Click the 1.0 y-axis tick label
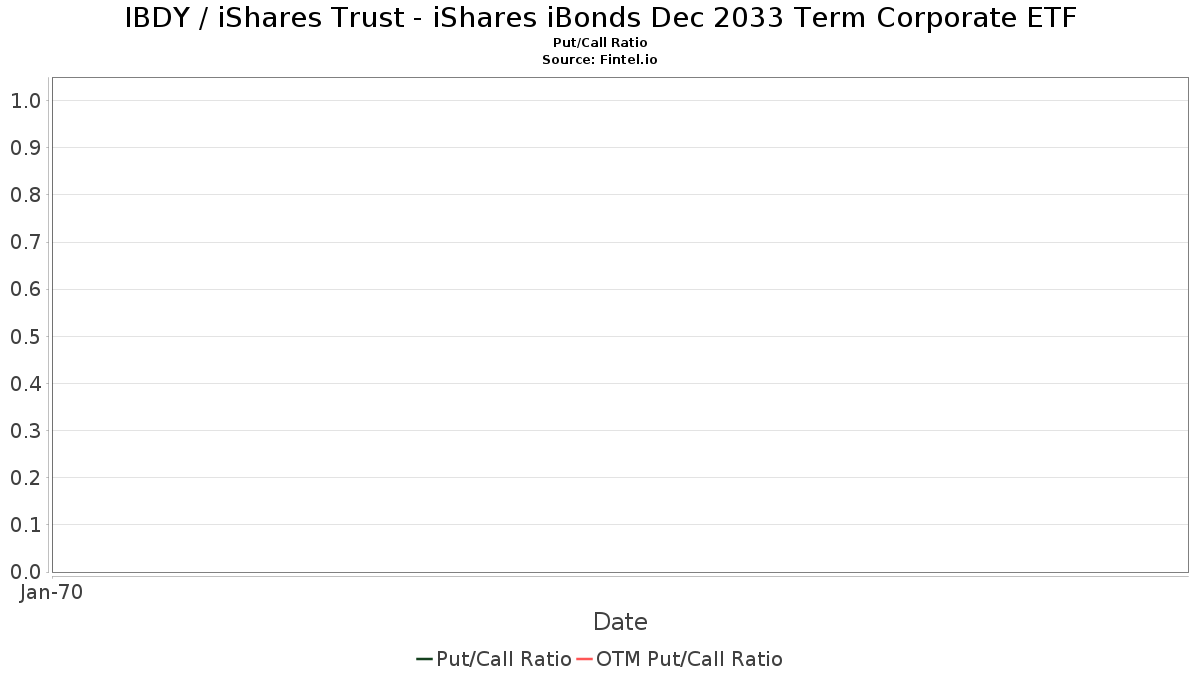Viewport: 1200px width, 675px height. click(x=25, y=100)
